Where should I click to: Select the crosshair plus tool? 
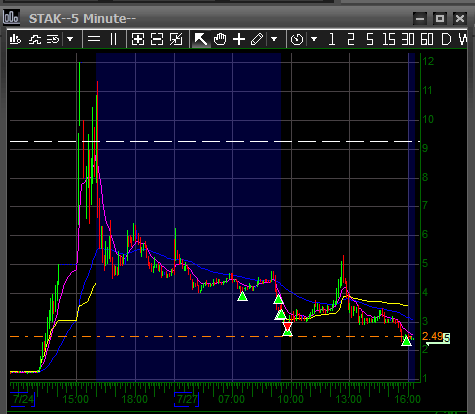[x=239, y=39]
